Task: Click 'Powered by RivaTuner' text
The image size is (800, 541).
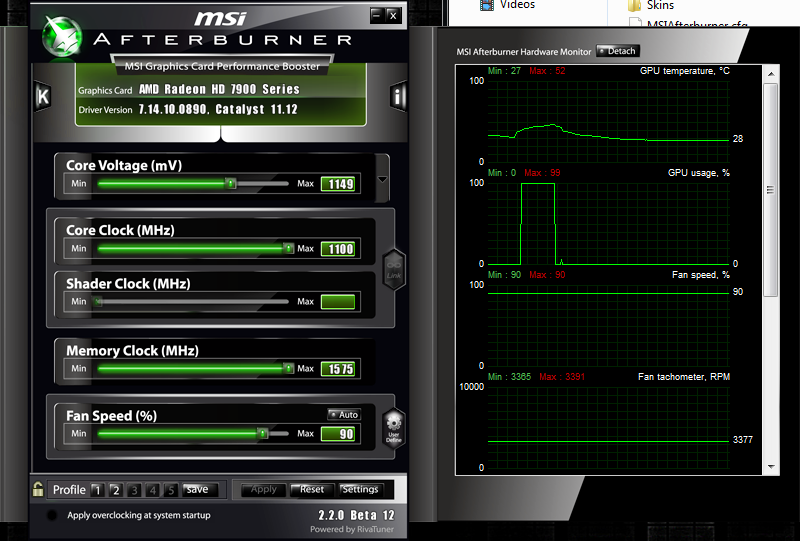Action: (x=352, y=529)
